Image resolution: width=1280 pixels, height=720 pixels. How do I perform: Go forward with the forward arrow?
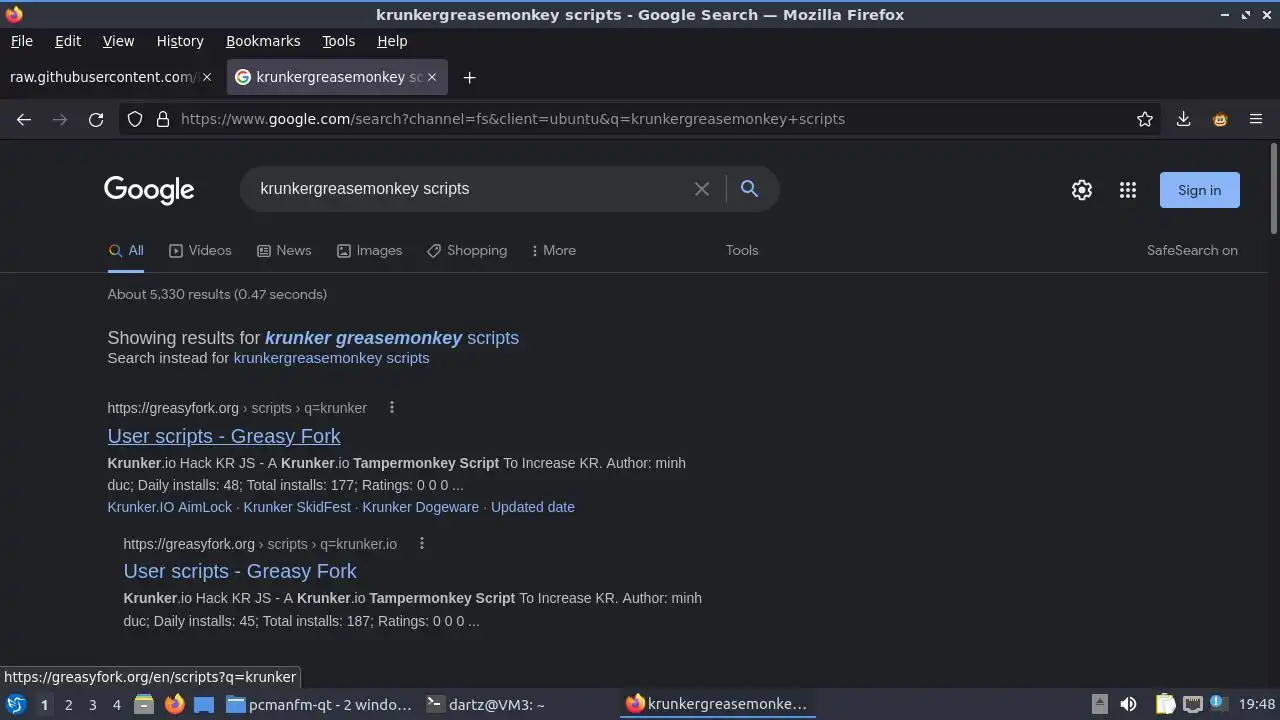tap(60, 119)
